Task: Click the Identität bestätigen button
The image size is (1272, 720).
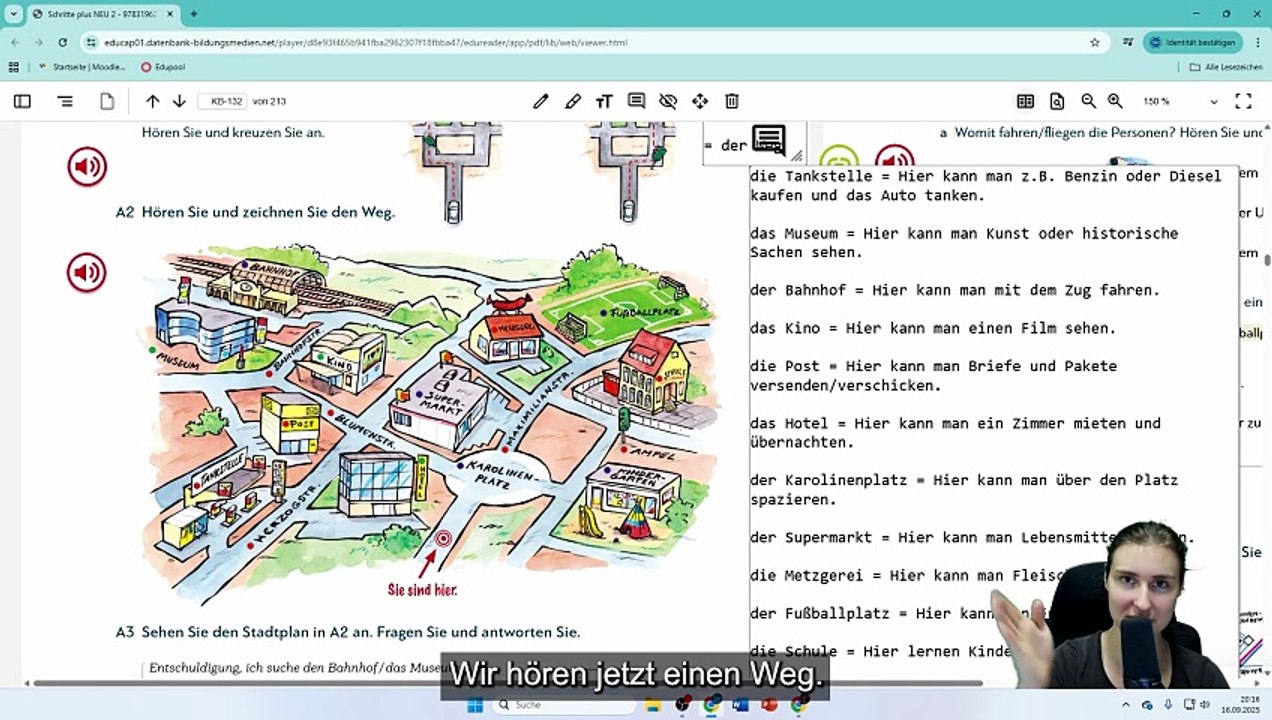Action: [x=1192, y=43]
